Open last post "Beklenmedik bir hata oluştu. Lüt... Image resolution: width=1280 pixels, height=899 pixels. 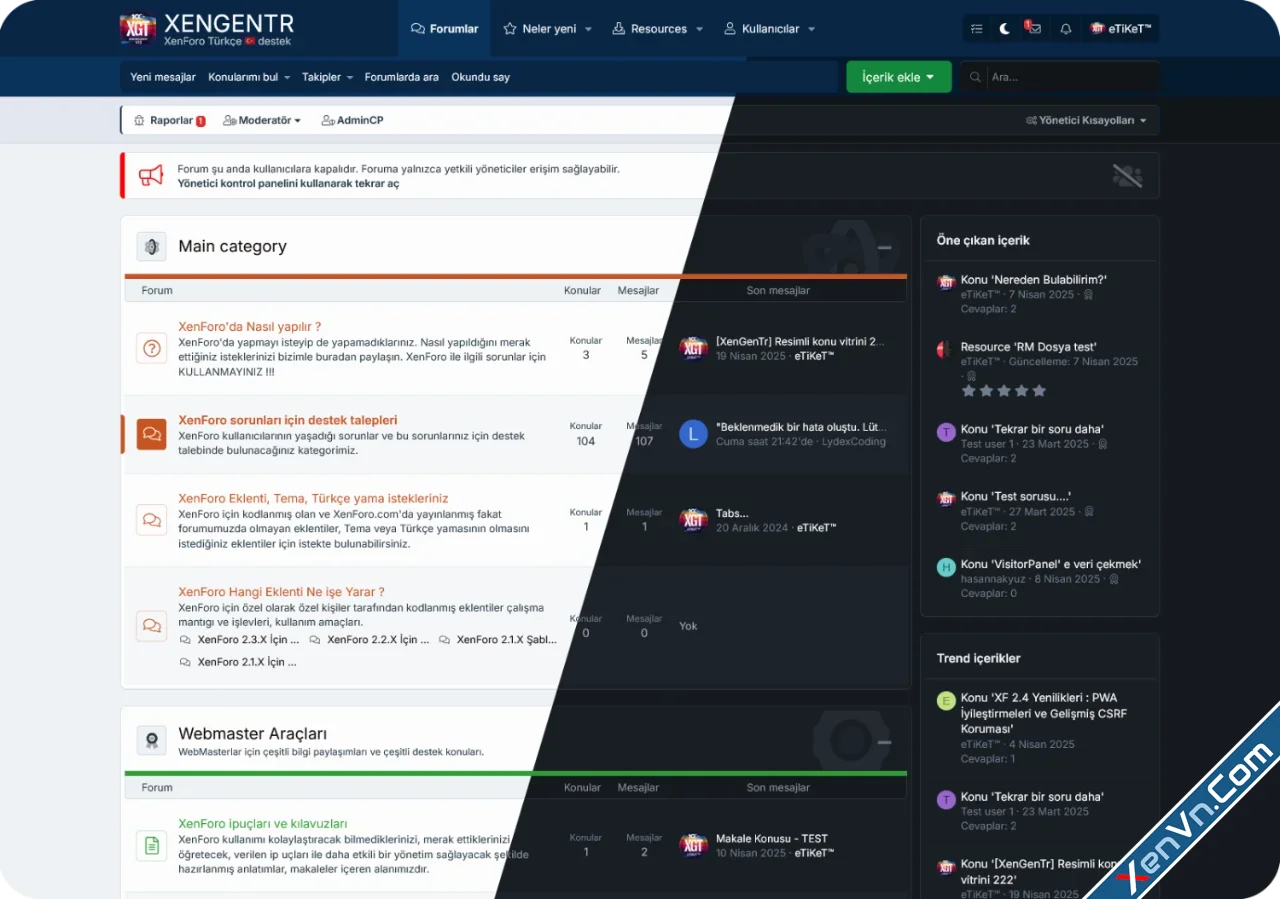click(x=801, y=426)
